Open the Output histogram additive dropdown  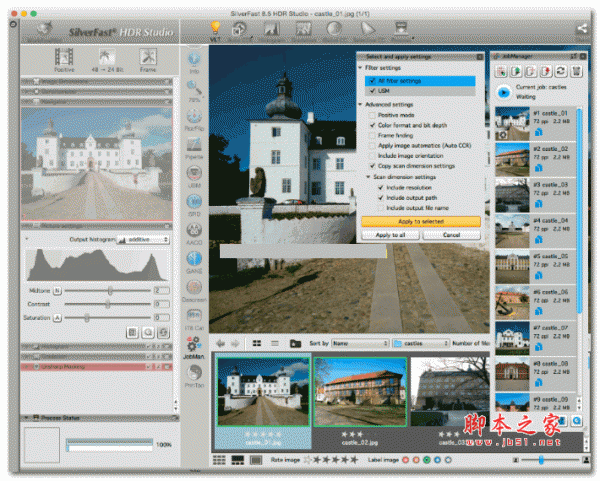coord(144,239)
